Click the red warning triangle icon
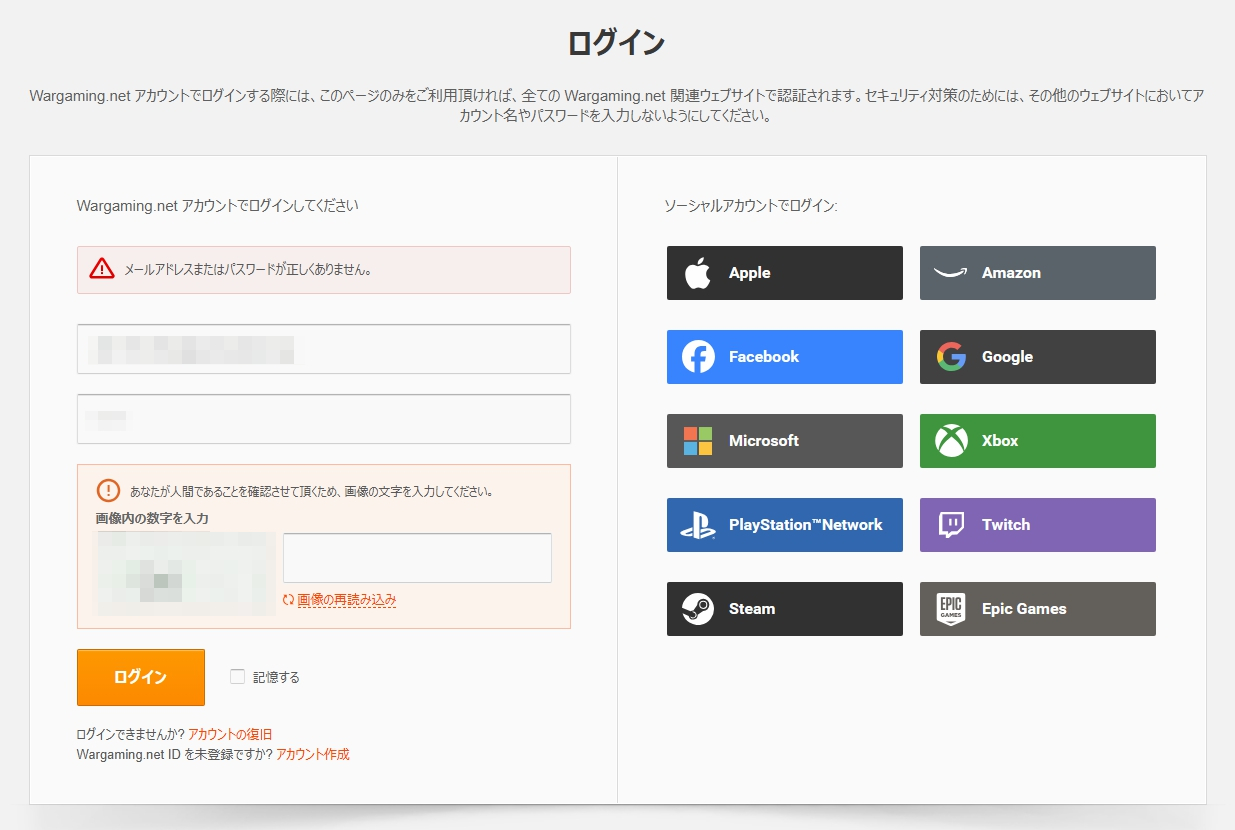The image size is (1235, 830). 102,268
